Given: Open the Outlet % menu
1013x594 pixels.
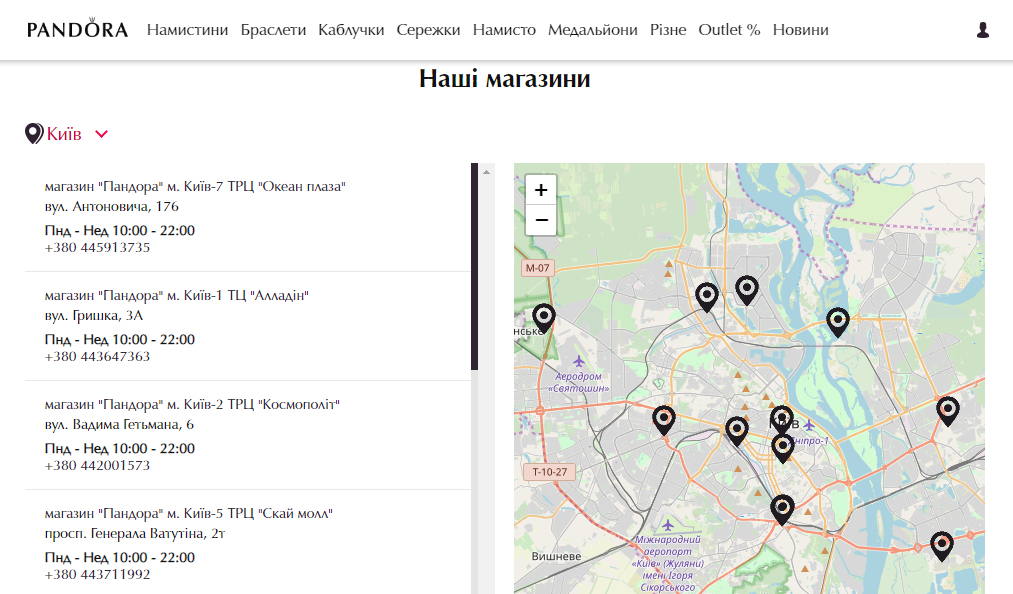Looking at the screenshot, I should point(729,30).
